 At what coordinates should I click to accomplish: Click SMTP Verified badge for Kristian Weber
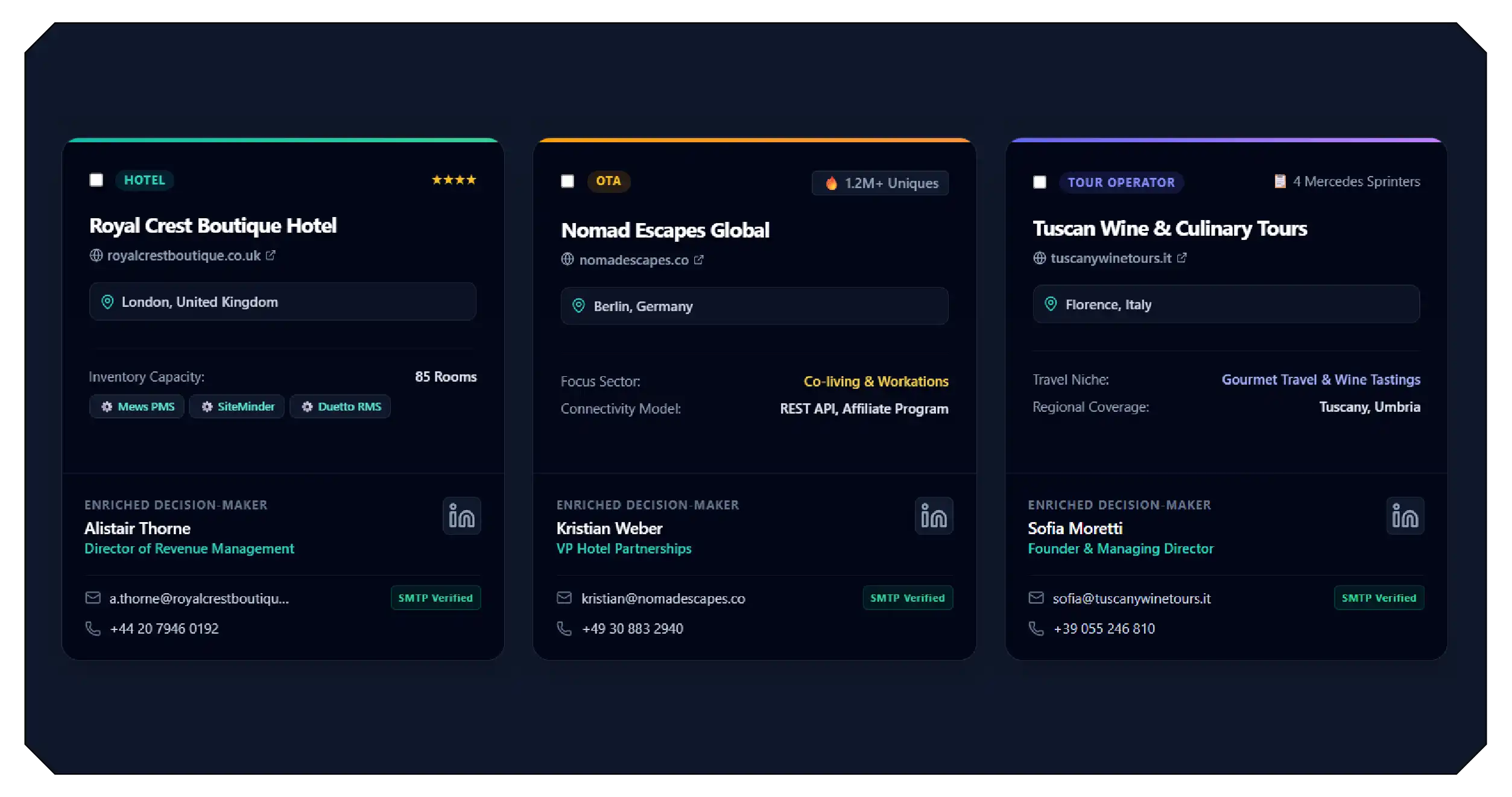tap(908, 598)
